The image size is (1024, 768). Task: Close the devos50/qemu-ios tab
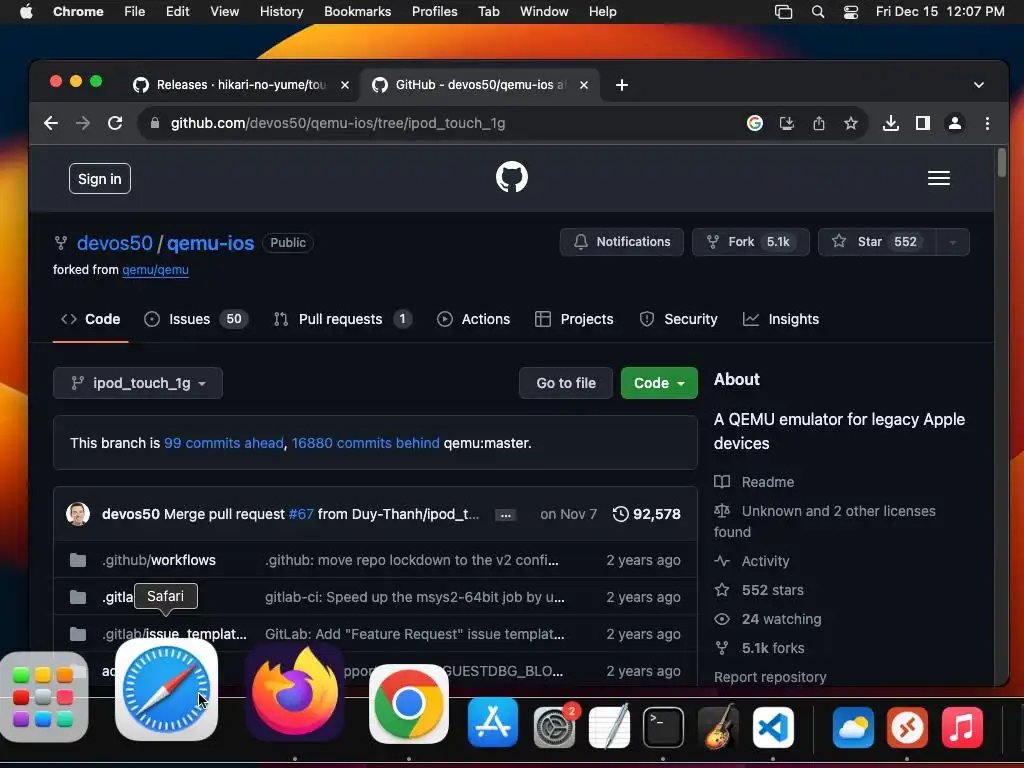(x=584, y=85)
